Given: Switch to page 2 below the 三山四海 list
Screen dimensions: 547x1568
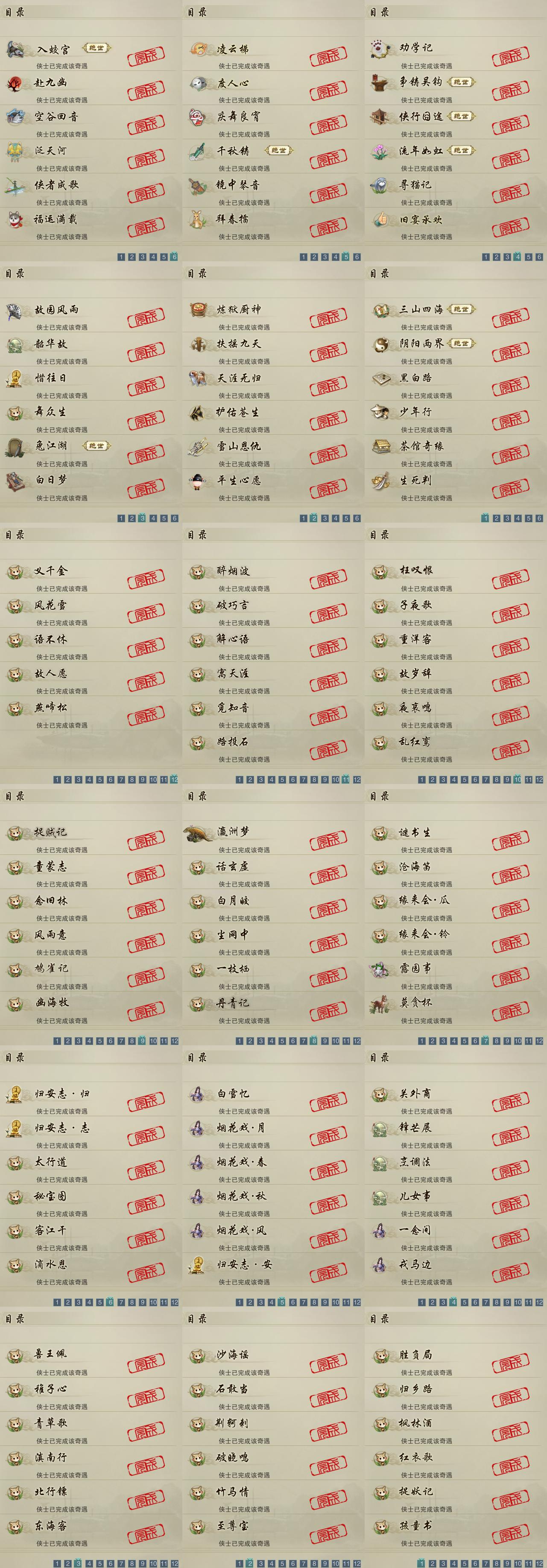Looking at the screenshot, I should [496, 518].
